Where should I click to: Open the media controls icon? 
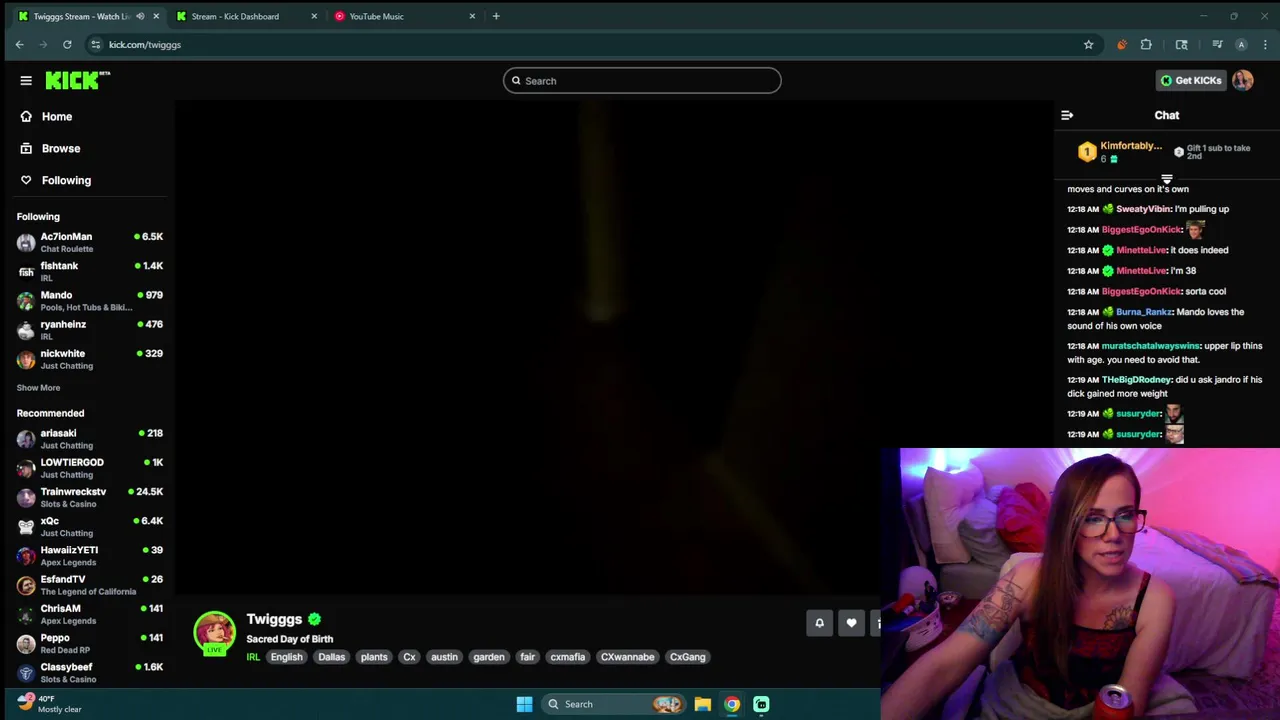(x=1217, y=45)
